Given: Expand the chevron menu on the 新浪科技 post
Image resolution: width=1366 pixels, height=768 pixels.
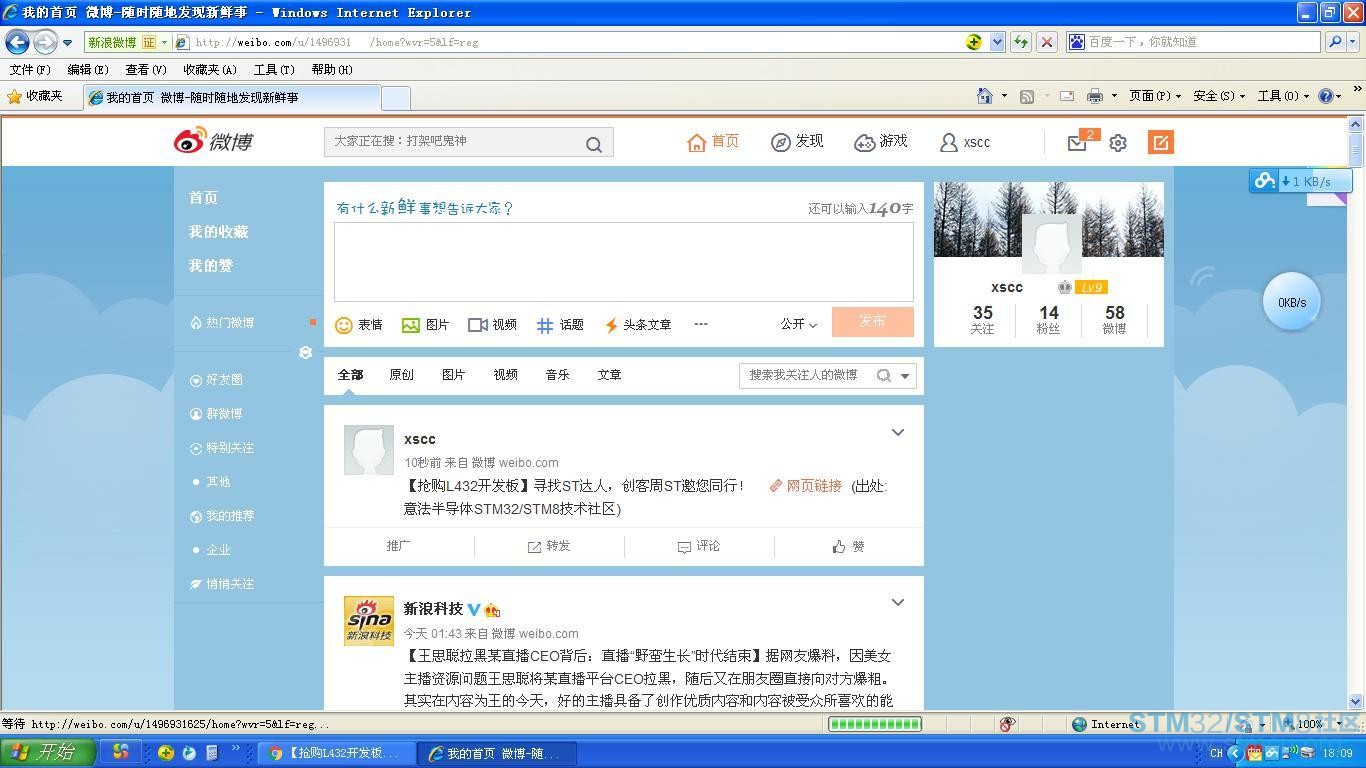Looking at the screenshot, I should 898,603.
